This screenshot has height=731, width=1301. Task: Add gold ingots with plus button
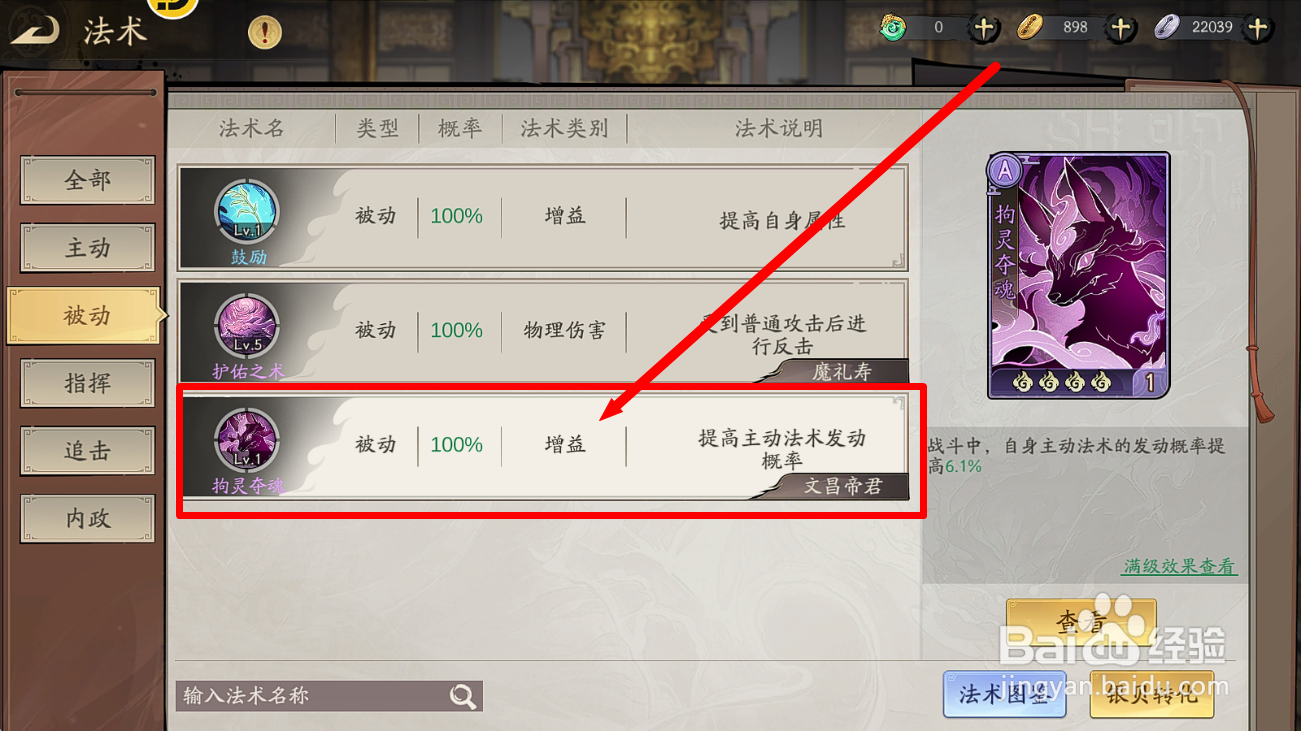tap(1121, 28)
